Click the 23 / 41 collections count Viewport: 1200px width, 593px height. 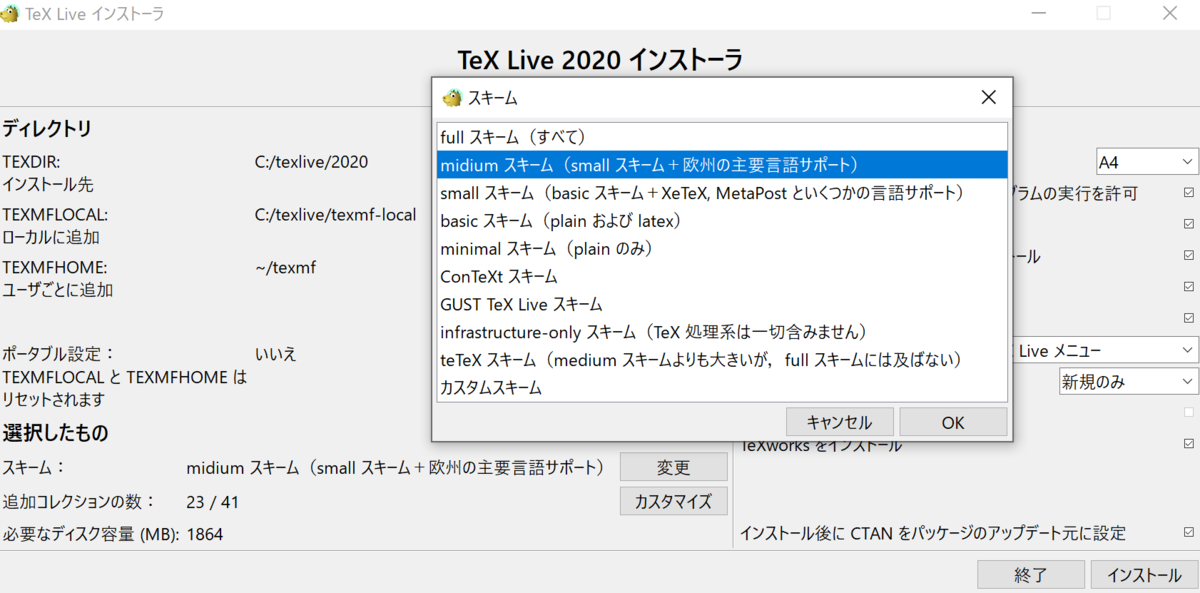click(x=213, y=501)
